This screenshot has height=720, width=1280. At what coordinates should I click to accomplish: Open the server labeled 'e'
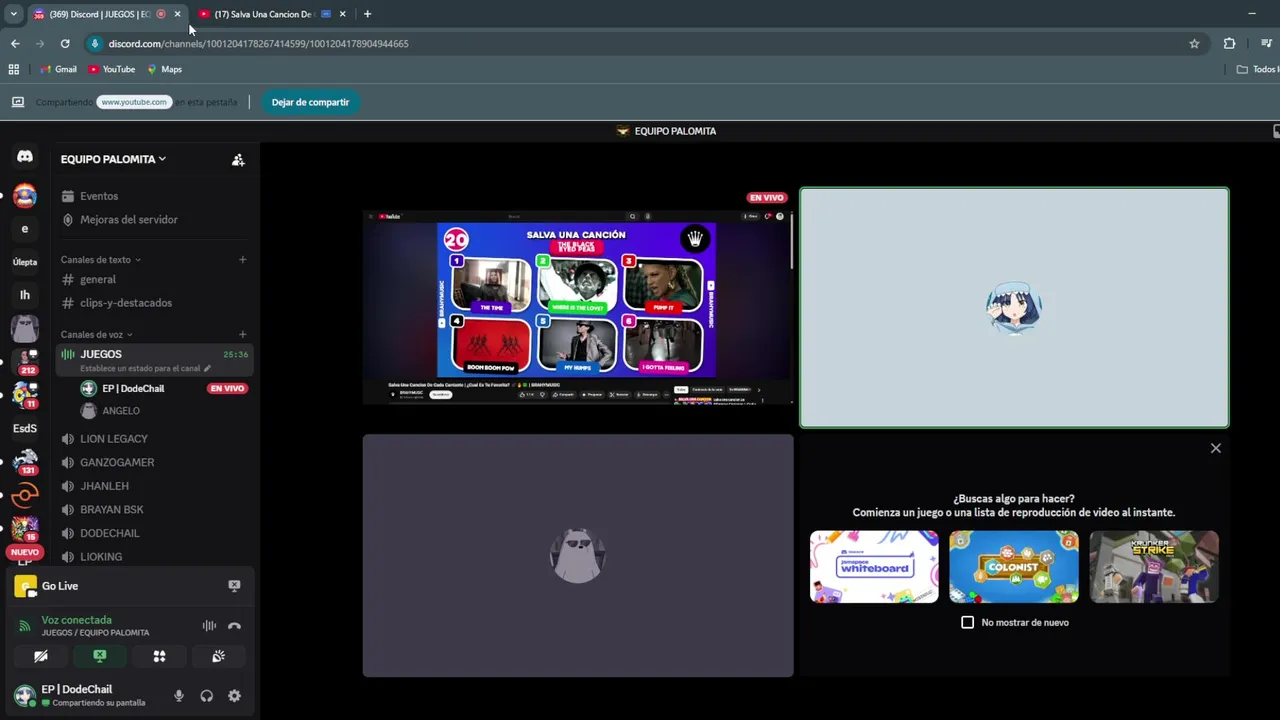pos(25,229)
